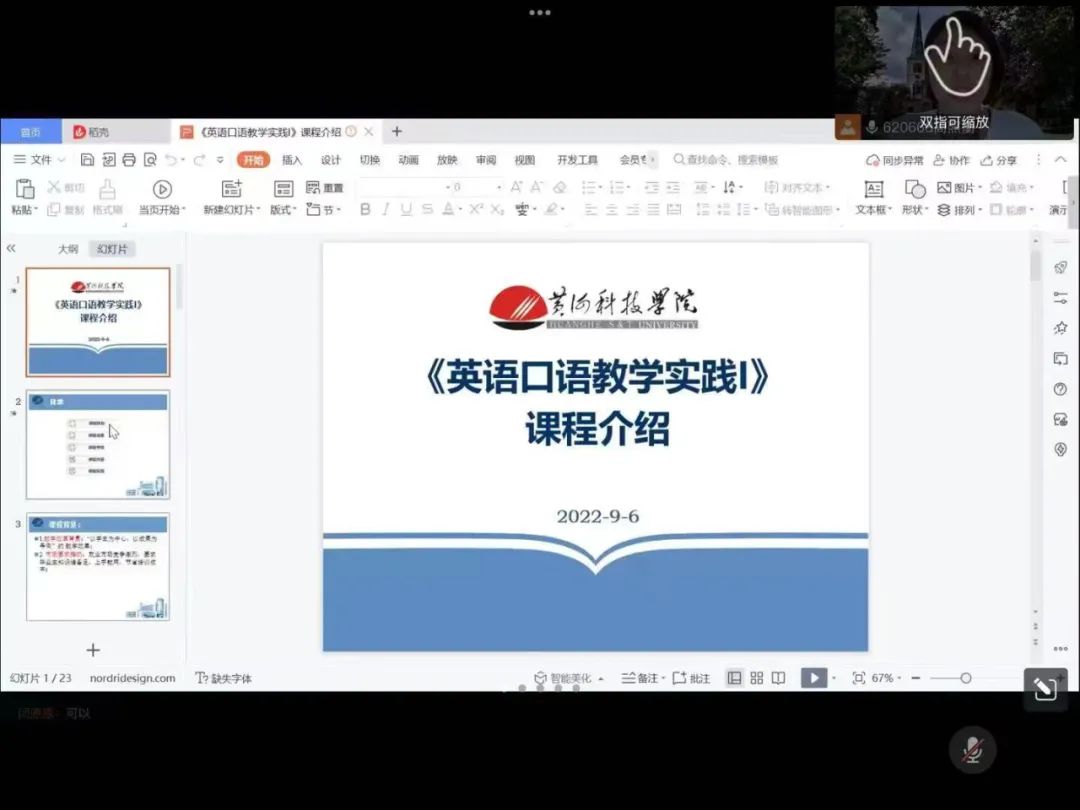1080x810 pixels.
Task: Select slide 2 thumbnail
Action: [98, 444]
